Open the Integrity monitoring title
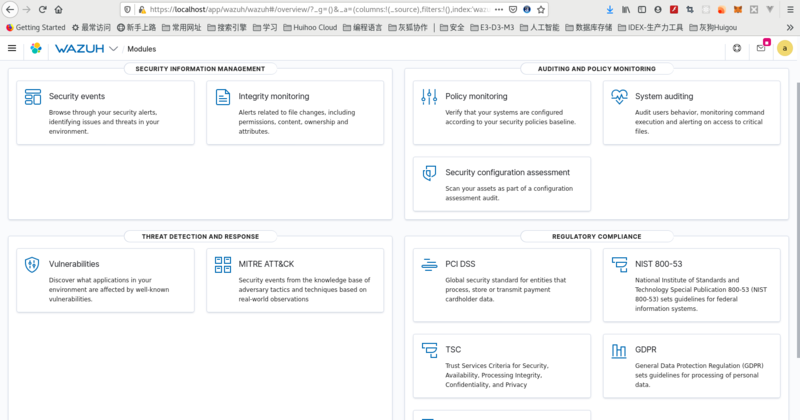 tap(273, 96)
